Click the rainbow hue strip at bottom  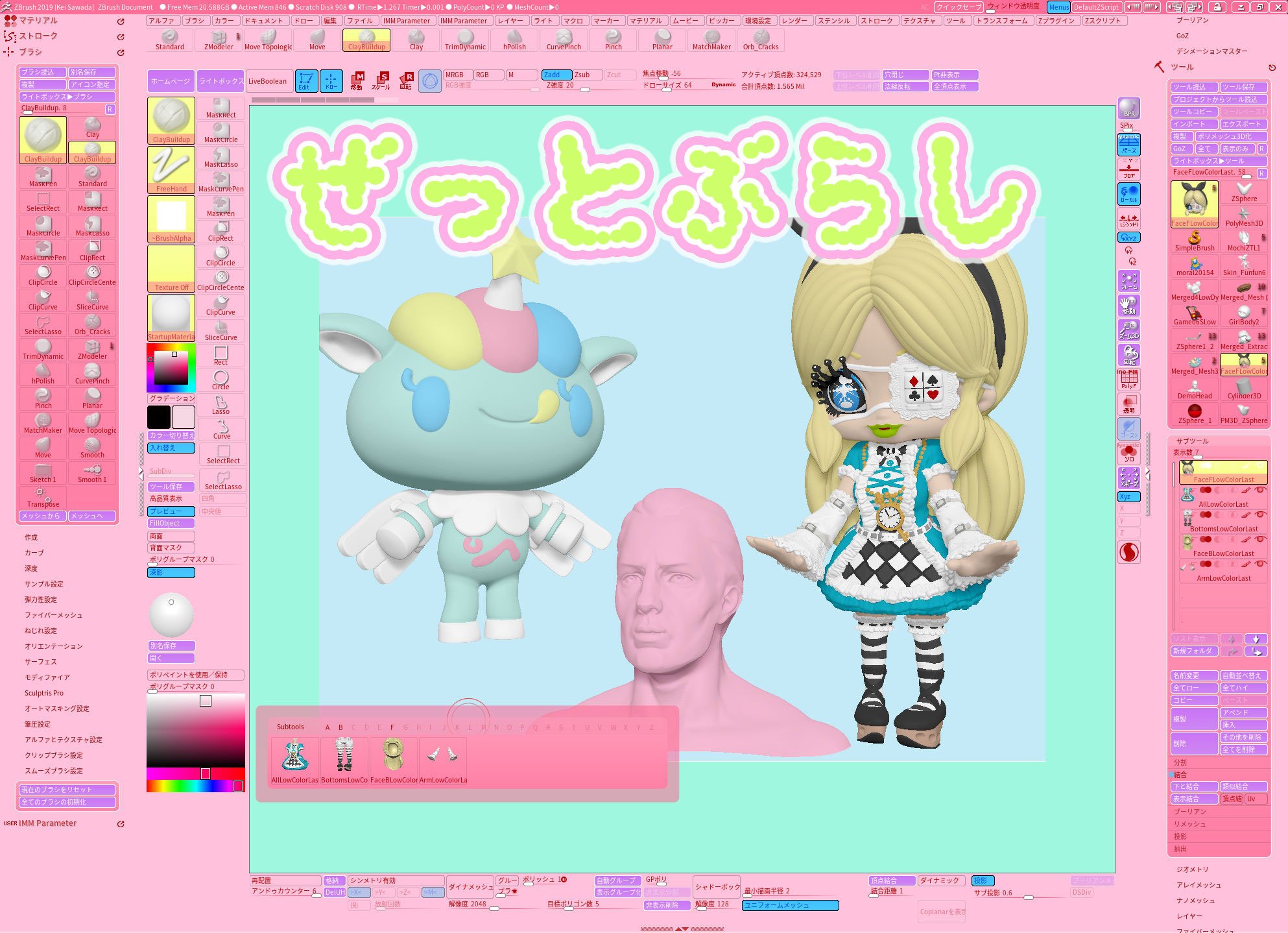tap(195, 786)
